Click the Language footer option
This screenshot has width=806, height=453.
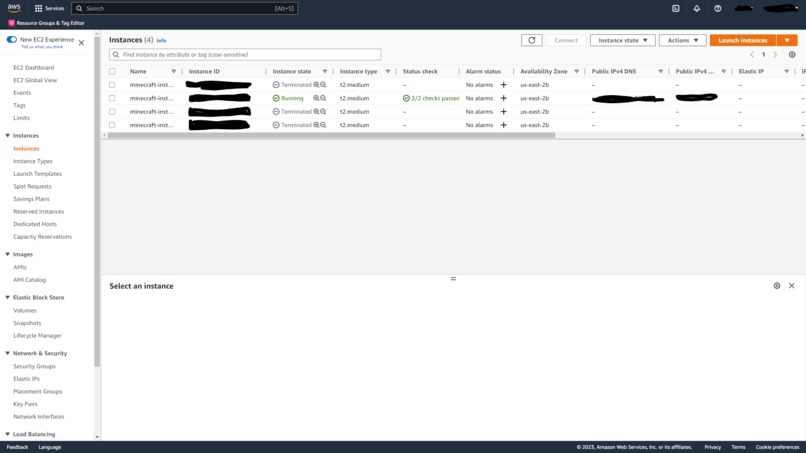(x=50, y=447)
